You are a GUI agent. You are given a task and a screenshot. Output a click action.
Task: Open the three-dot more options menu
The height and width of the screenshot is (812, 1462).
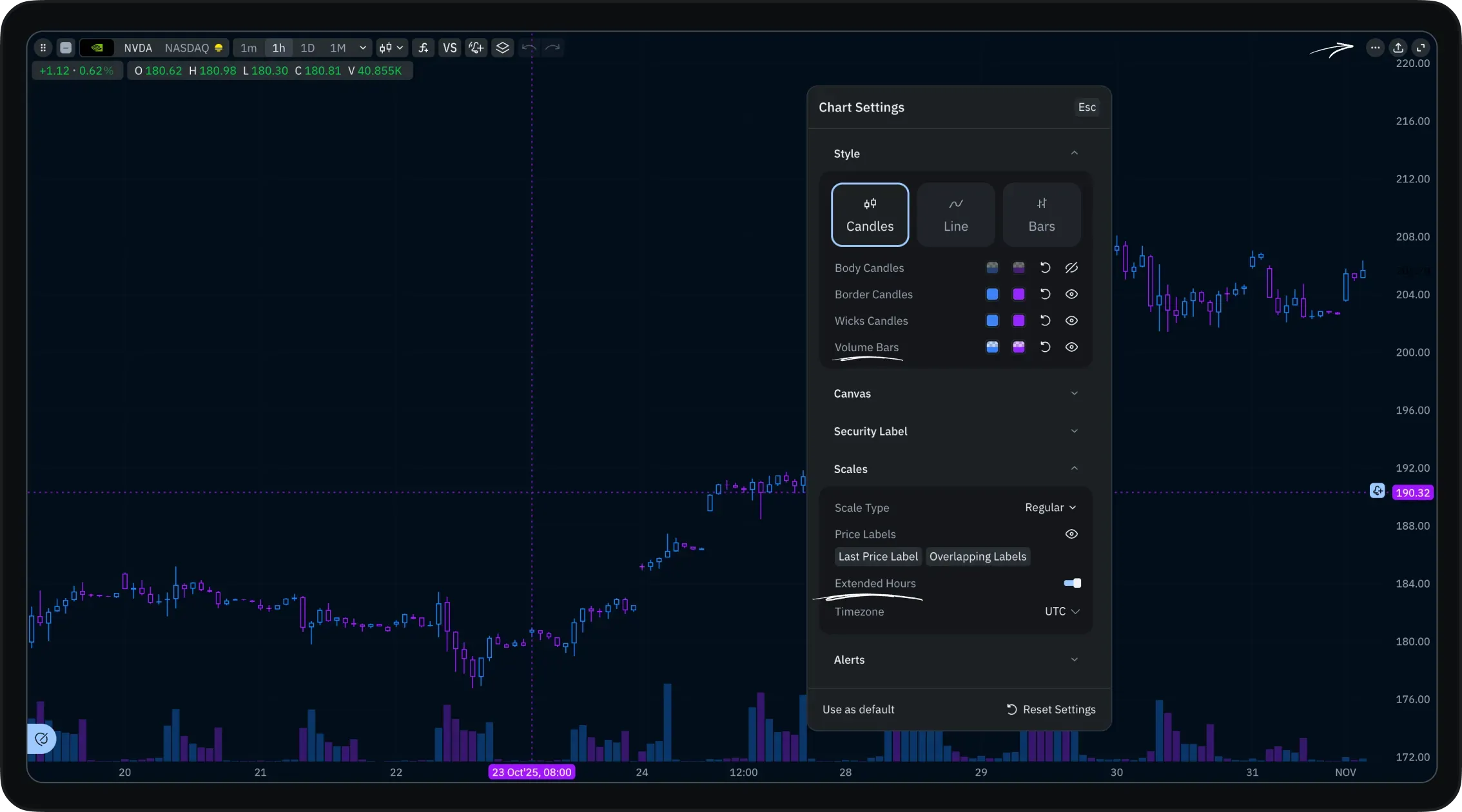coord(1375,48)
